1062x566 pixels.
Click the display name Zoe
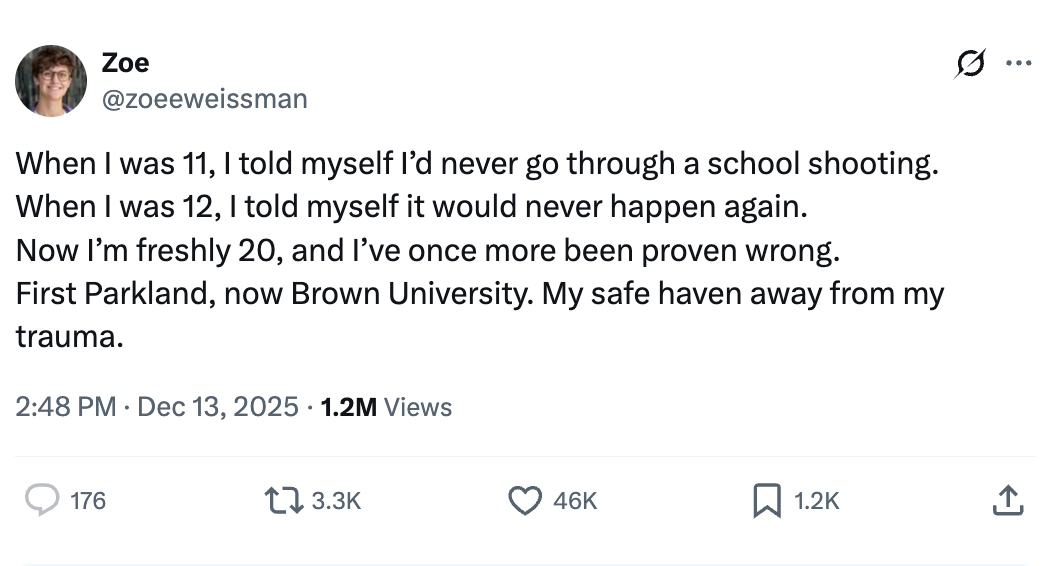click(x=125, y=63)
